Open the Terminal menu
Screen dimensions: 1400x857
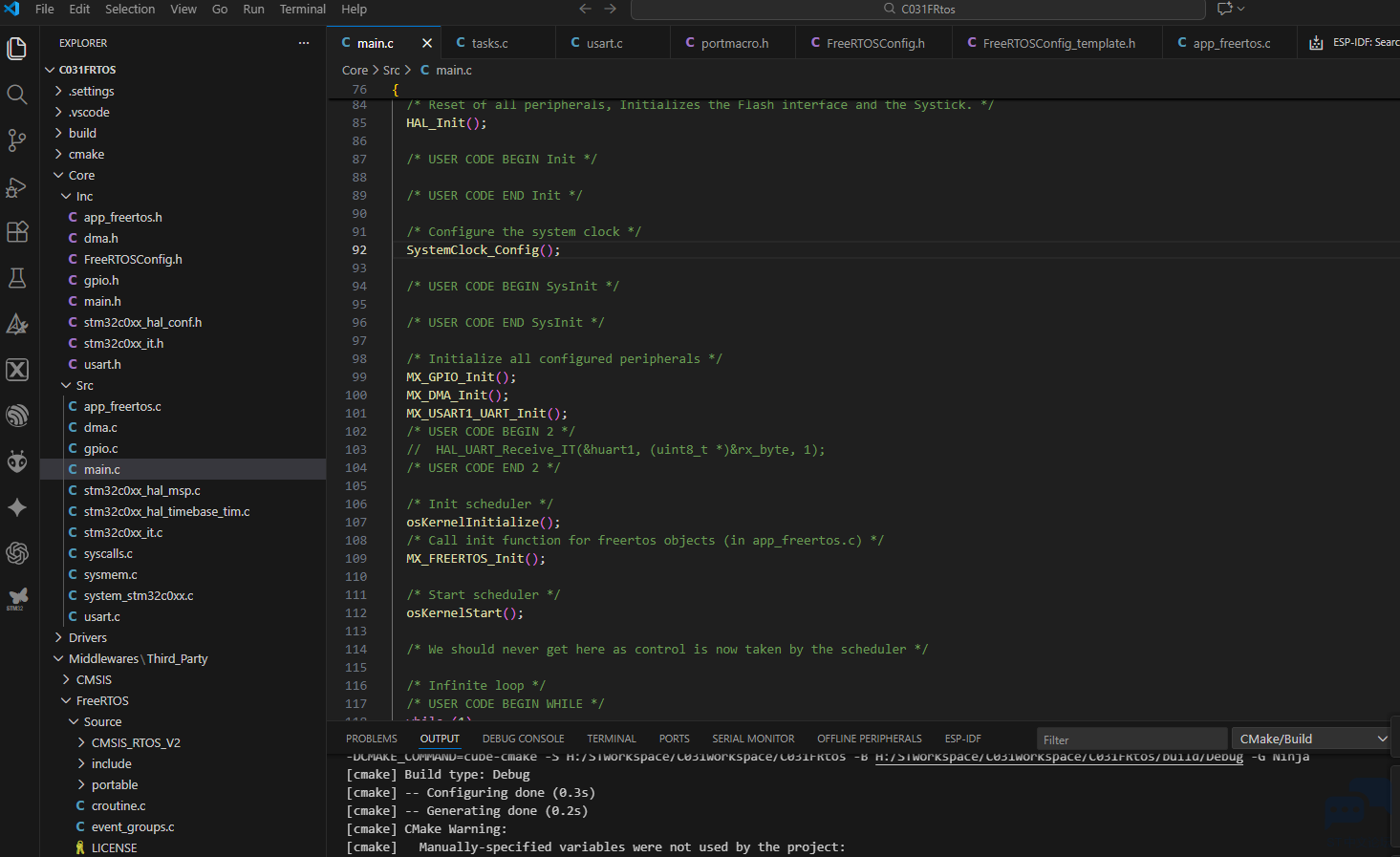[x=302, y=9]
